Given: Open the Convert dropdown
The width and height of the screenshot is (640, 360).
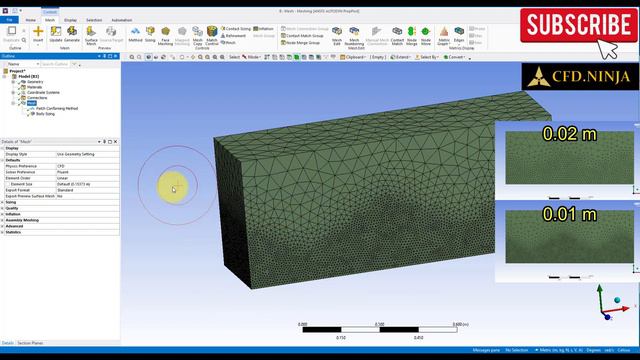Looking at the screenshot, I should (x=455, y=57).
